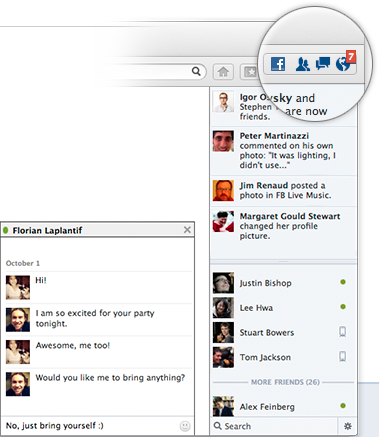Click the sidebar friend Search field
Viewport: 379px width, 437px height.
[274, 426]
